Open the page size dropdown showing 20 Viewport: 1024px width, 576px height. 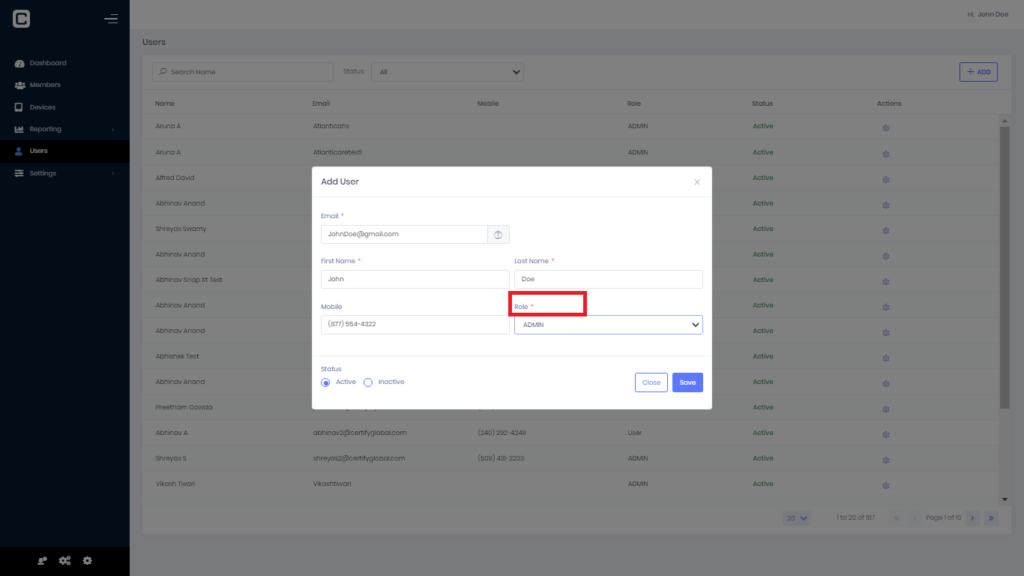coord(796,518)
